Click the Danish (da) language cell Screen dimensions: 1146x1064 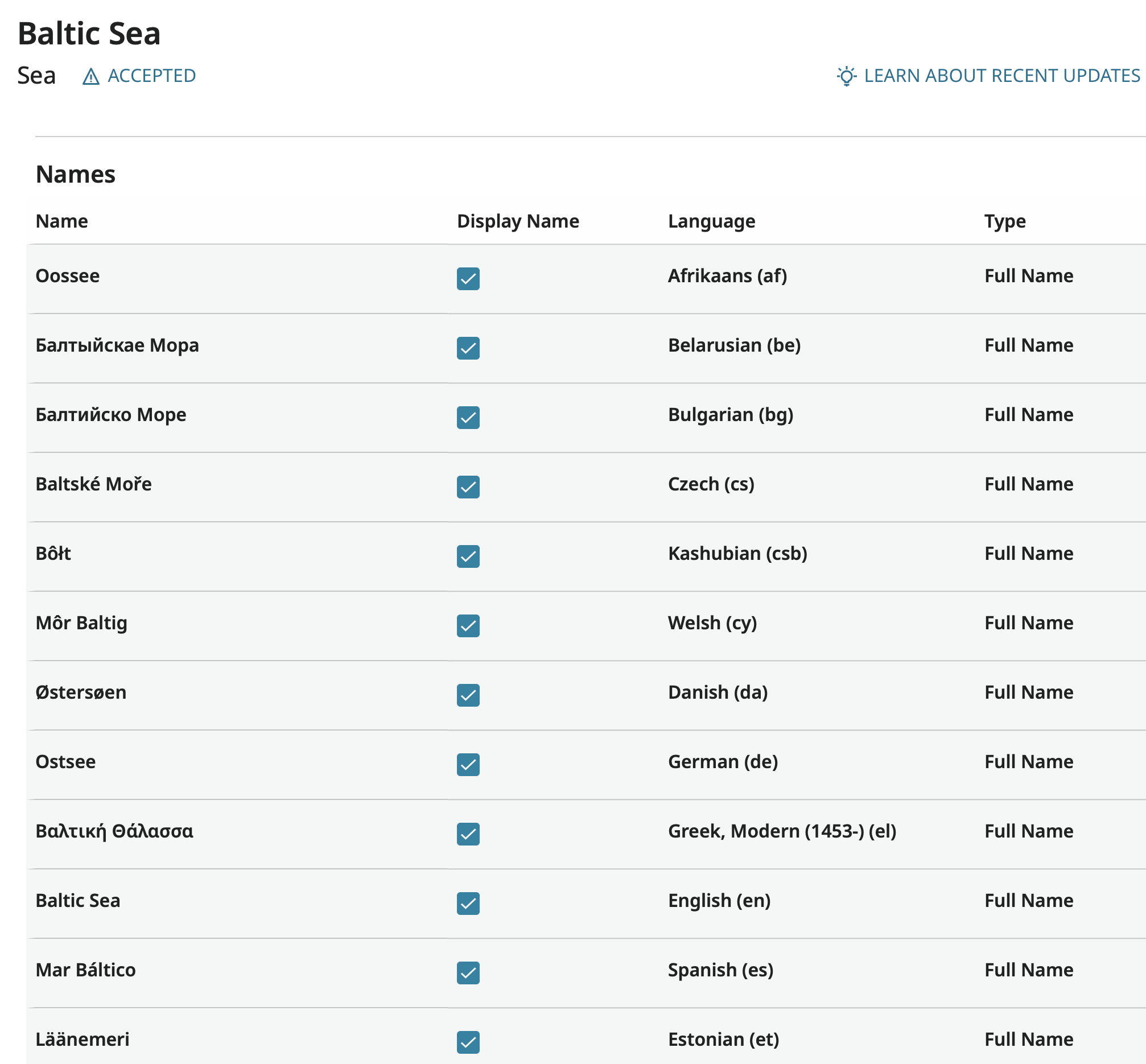(x=718, y=692)
